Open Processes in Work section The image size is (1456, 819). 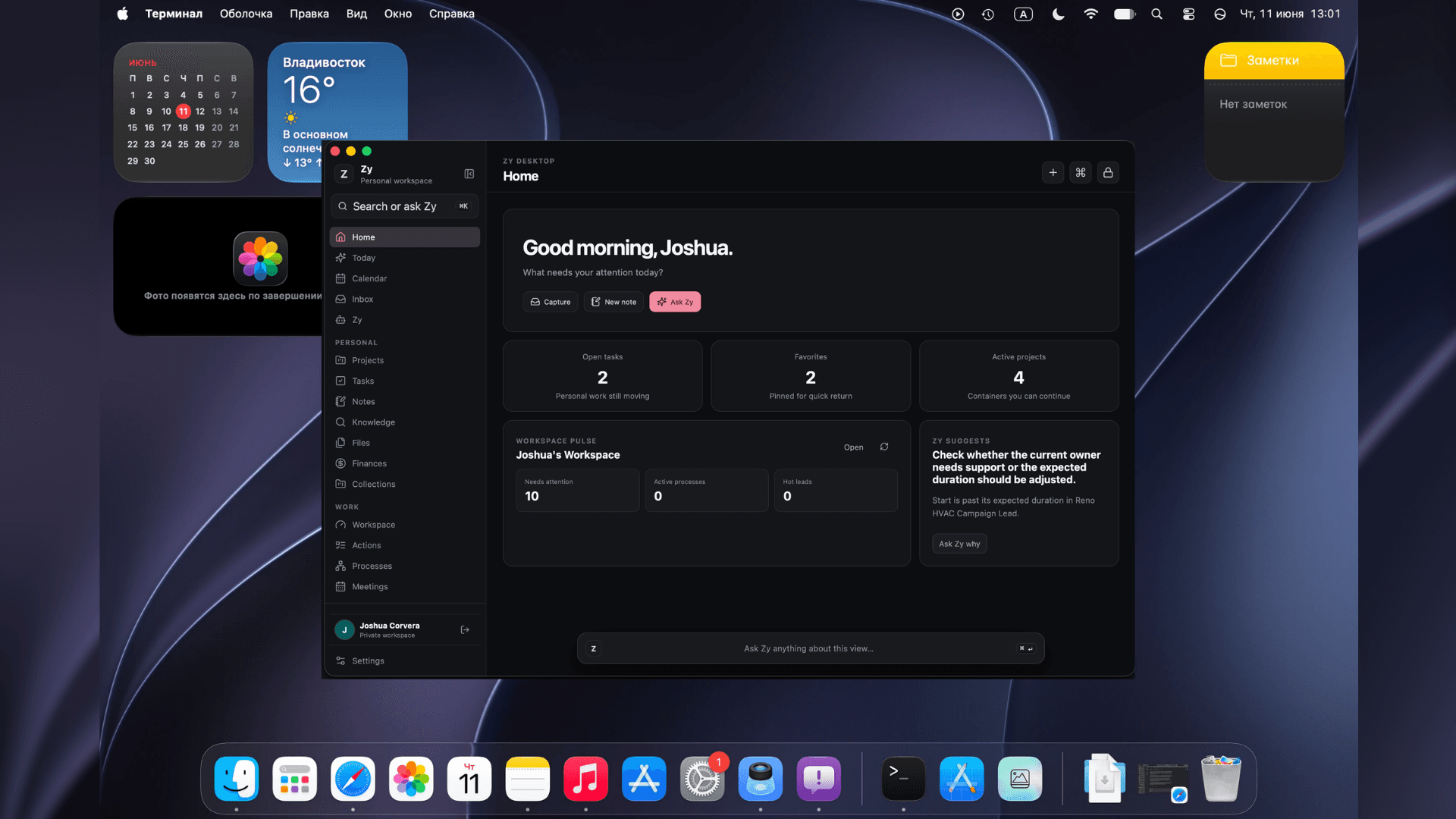pyautogui.click(x=404, y=566)
